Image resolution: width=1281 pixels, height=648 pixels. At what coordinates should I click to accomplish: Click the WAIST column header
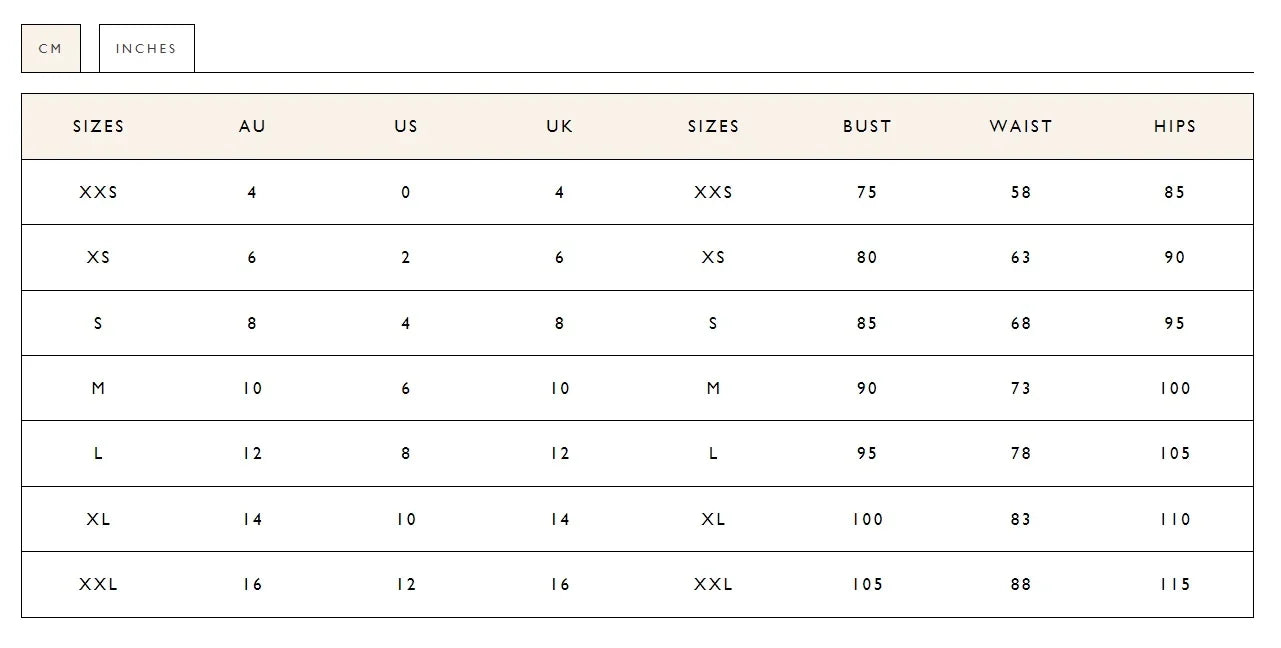1020,126
